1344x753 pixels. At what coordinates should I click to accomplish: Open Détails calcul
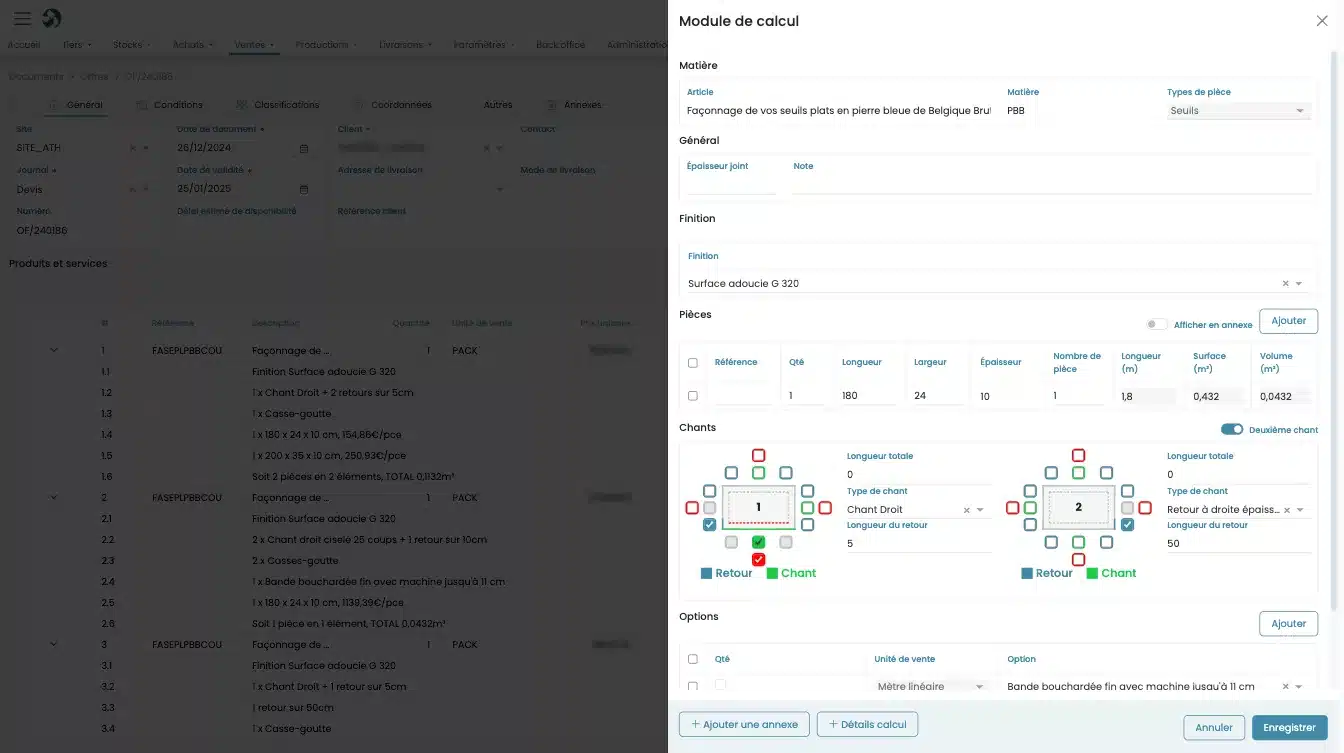(x=867, y=725)
